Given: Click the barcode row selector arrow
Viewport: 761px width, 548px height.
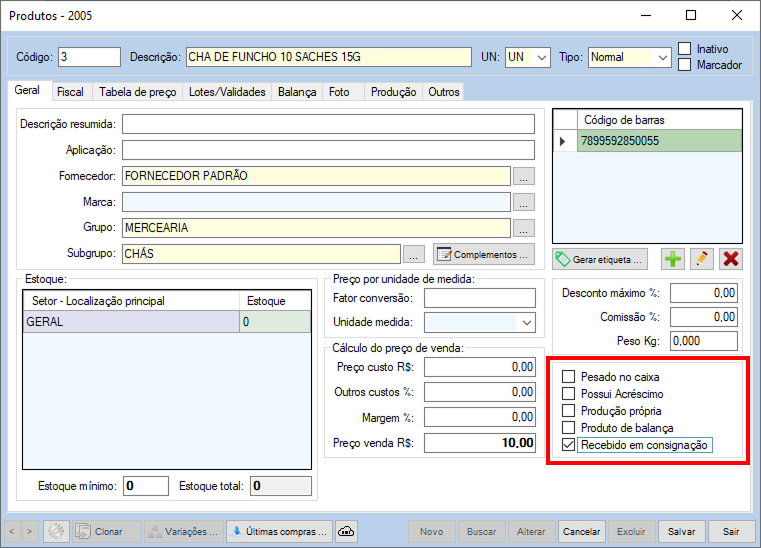Looking at the screenshot, I should tap(565, 141).
